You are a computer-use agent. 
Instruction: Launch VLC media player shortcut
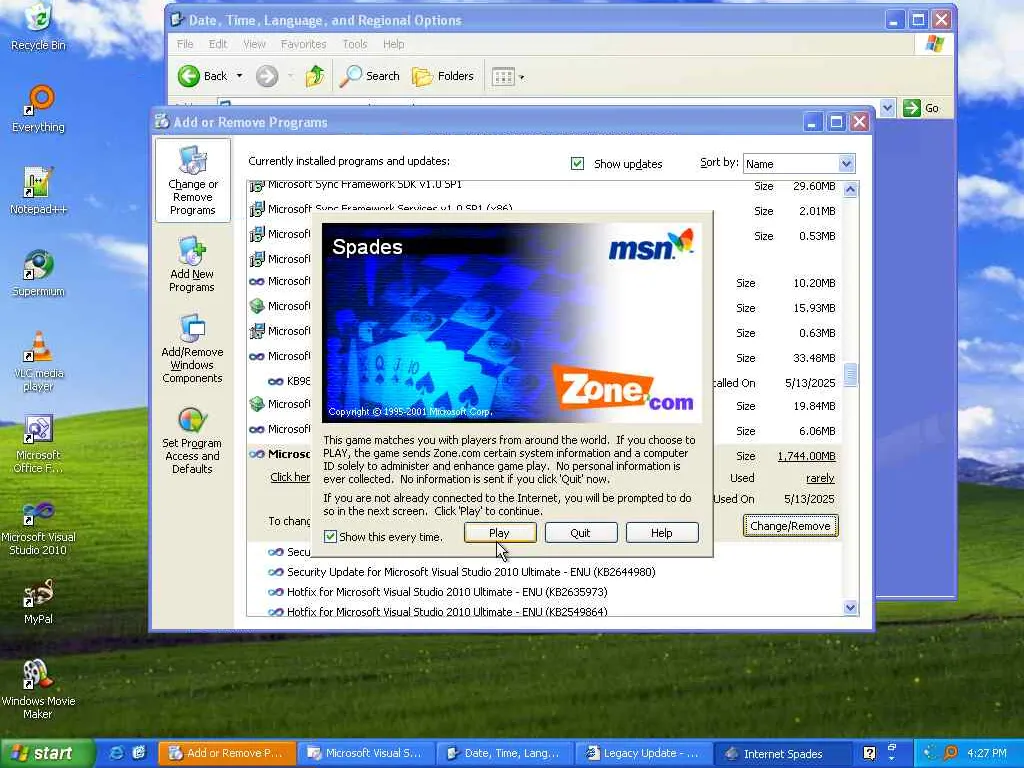pyautogui.click(x=39, y=361)
